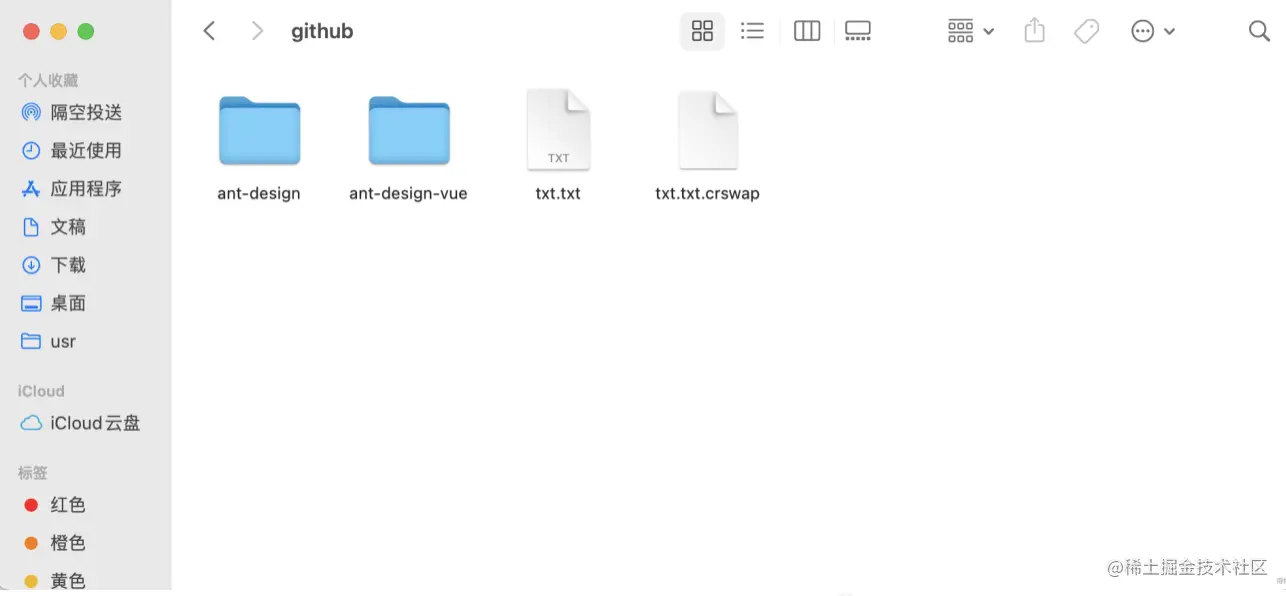The height and width of the screenshot is (596, 1286).
Task: Click the txt.txt.crswap file name label
Action: click(707, 193)
